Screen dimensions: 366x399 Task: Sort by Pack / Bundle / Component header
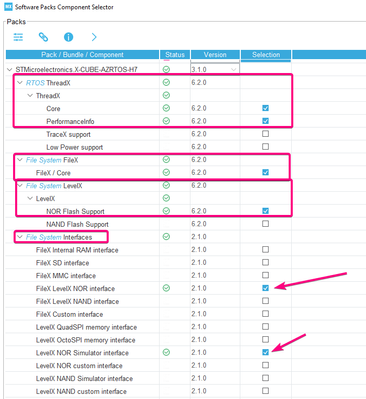tap(82, 55)
